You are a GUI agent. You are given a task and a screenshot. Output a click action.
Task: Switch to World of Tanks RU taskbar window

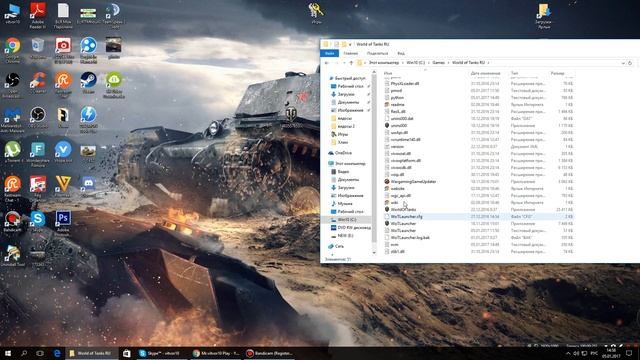tap(92, 353)
